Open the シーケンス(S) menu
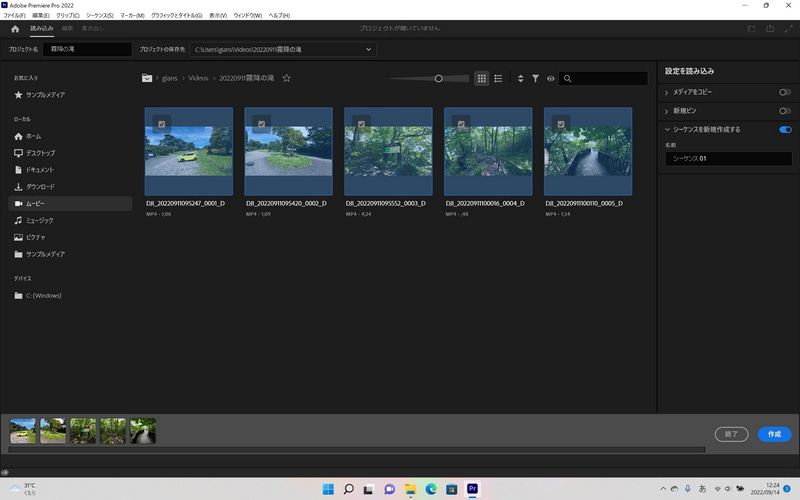This screenshot has width=800, height=500. (x=99, y=16)
